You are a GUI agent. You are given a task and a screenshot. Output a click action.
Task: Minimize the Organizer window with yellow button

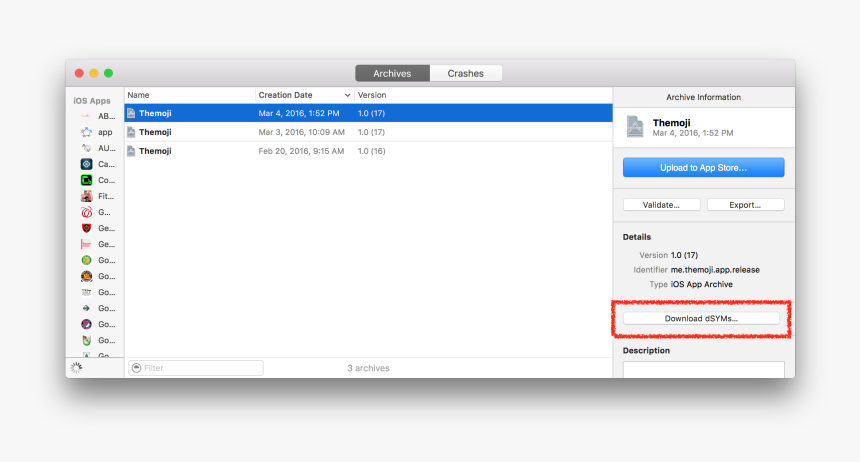pyautogui.click(x=94, y=73)
